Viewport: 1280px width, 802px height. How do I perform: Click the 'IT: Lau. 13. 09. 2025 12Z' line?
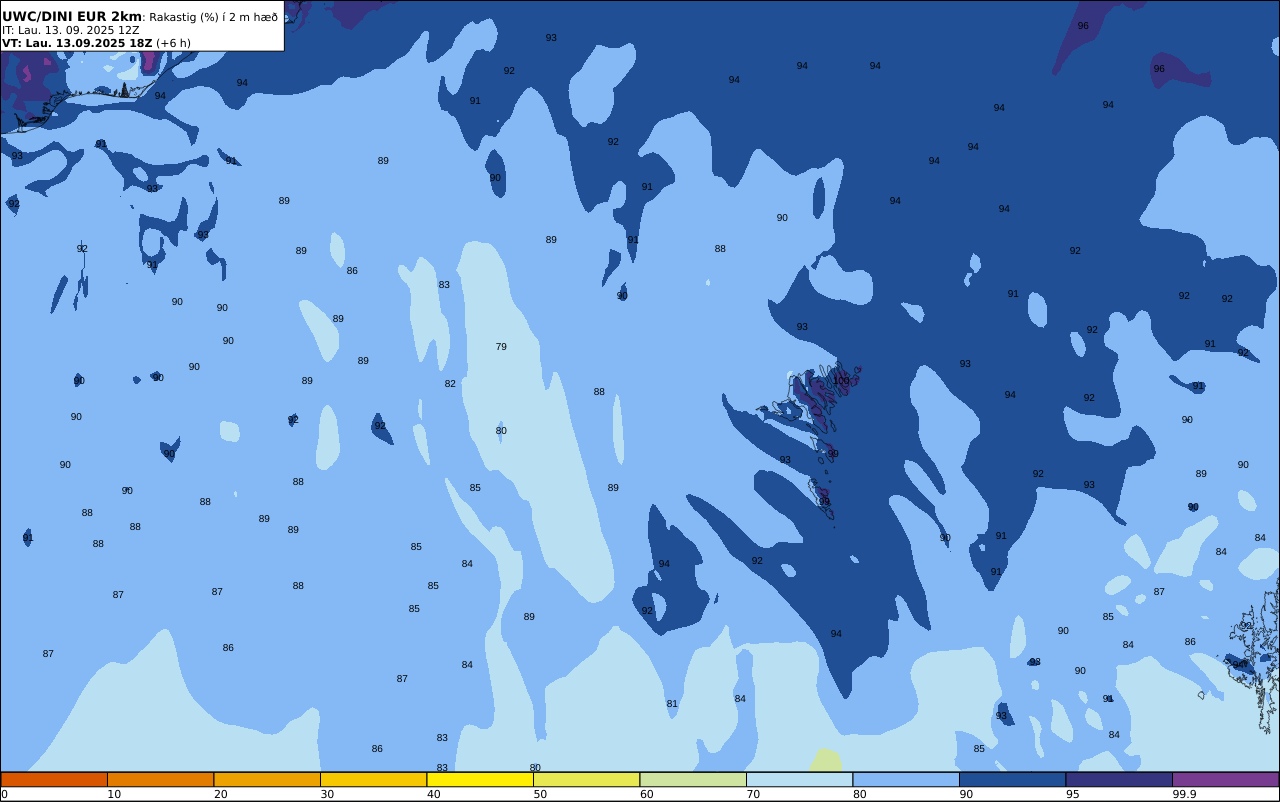[71, 30]
